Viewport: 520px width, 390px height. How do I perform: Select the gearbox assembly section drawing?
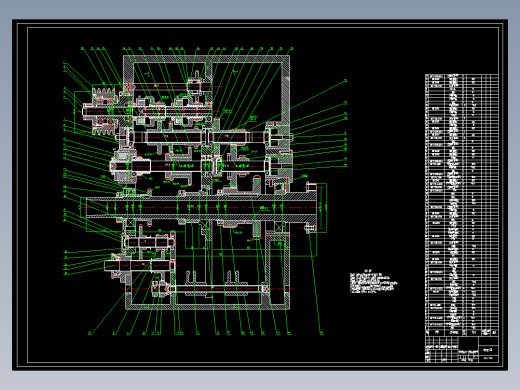coord(205,191)
